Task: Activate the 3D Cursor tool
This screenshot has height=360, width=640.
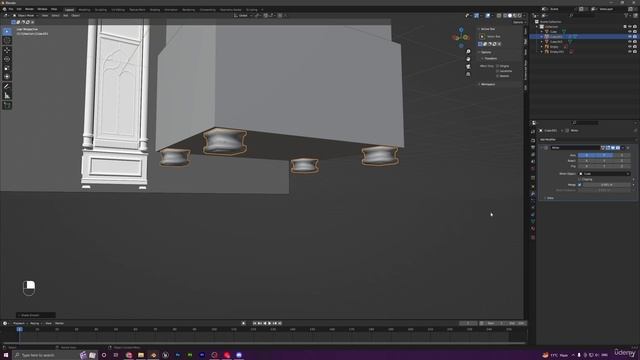Action: tap(7, 40)
